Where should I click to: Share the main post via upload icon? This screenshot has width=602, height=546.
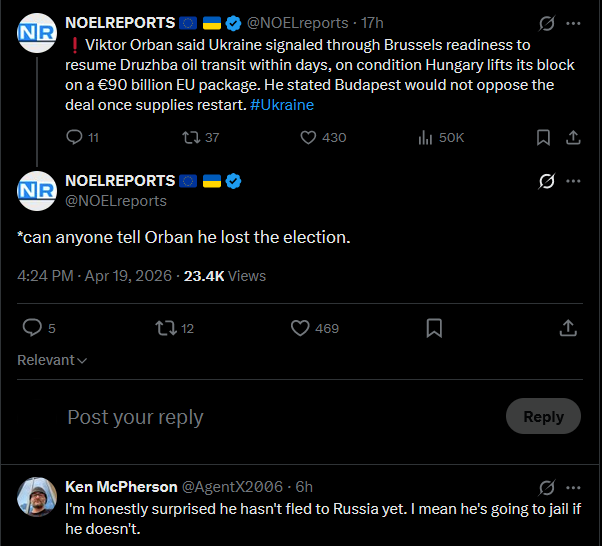coord(568,328)
